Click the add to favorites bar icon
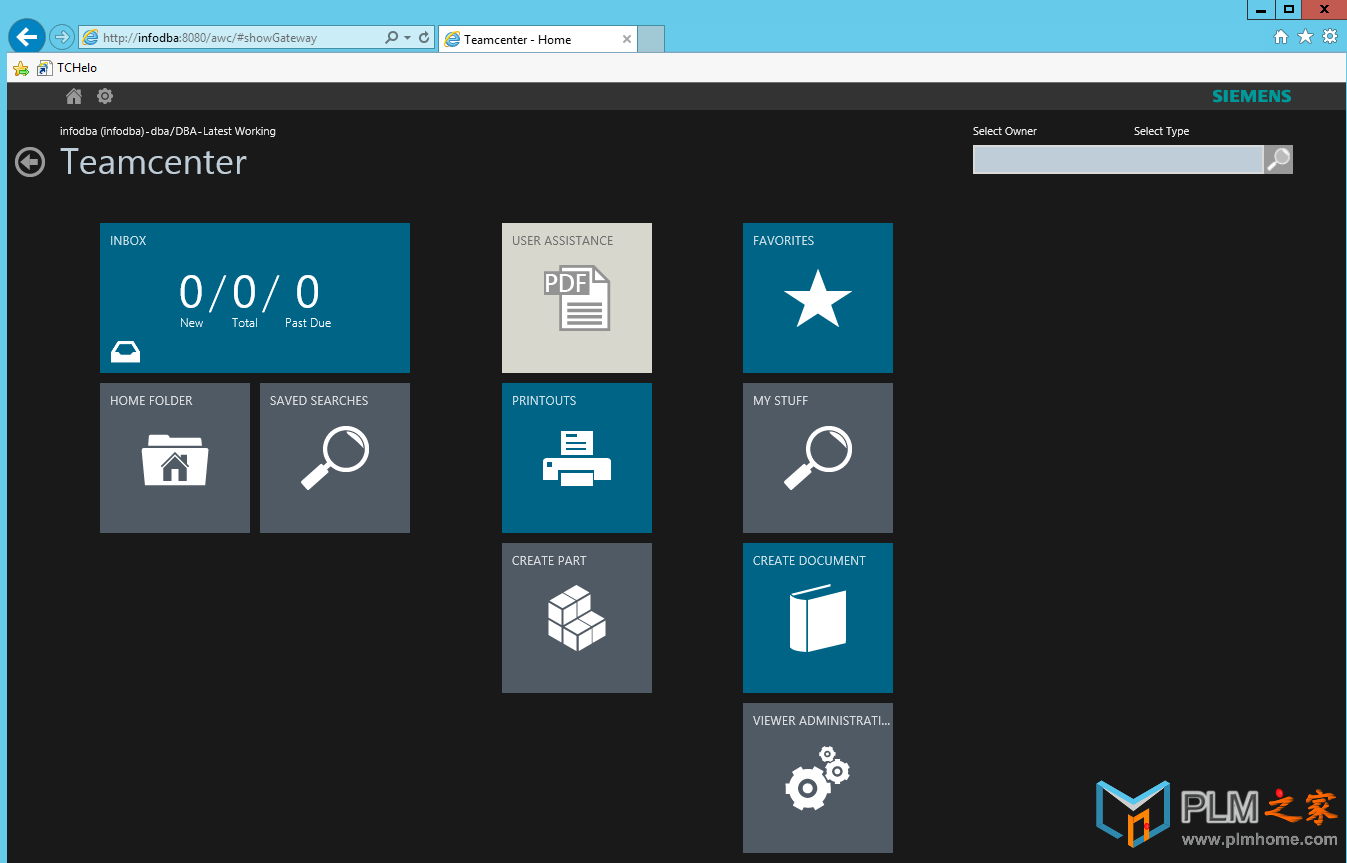 click(21, 68)
